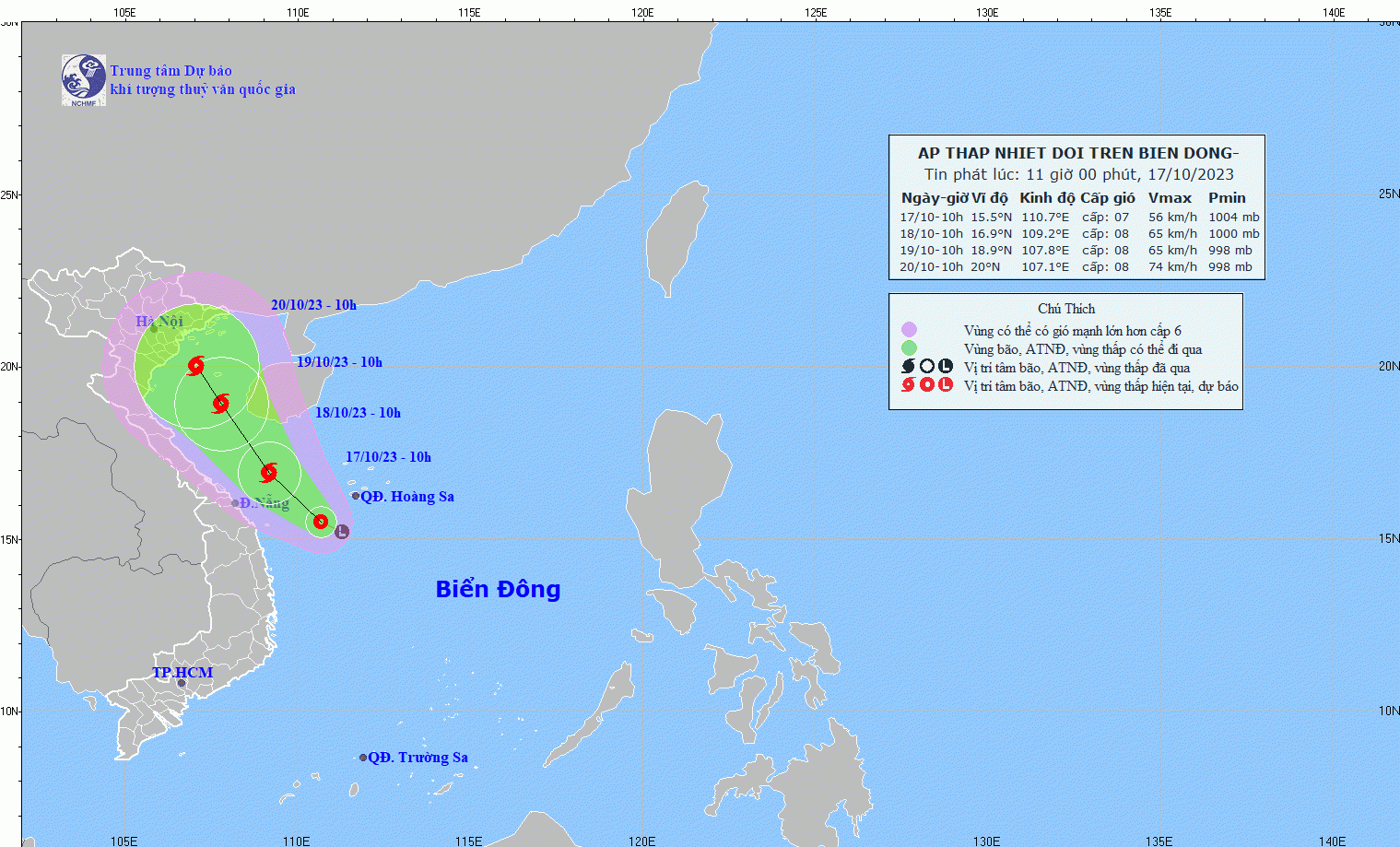1400x847 pixels.
Task: Click the 'Vmax' column header
Action: click(1170, 197)
